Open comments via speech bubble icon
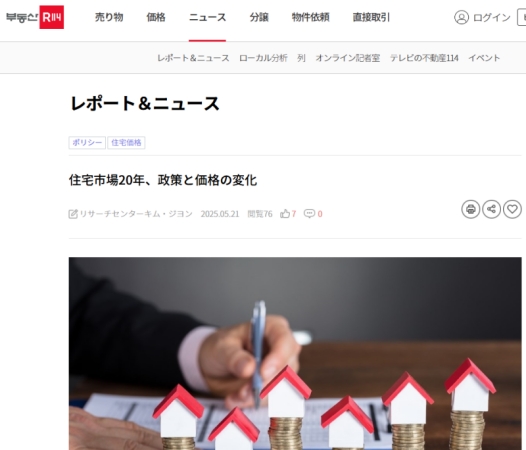The width and height of the screenshot is (526, 450). pyautogui.click(x=309, y=214)
